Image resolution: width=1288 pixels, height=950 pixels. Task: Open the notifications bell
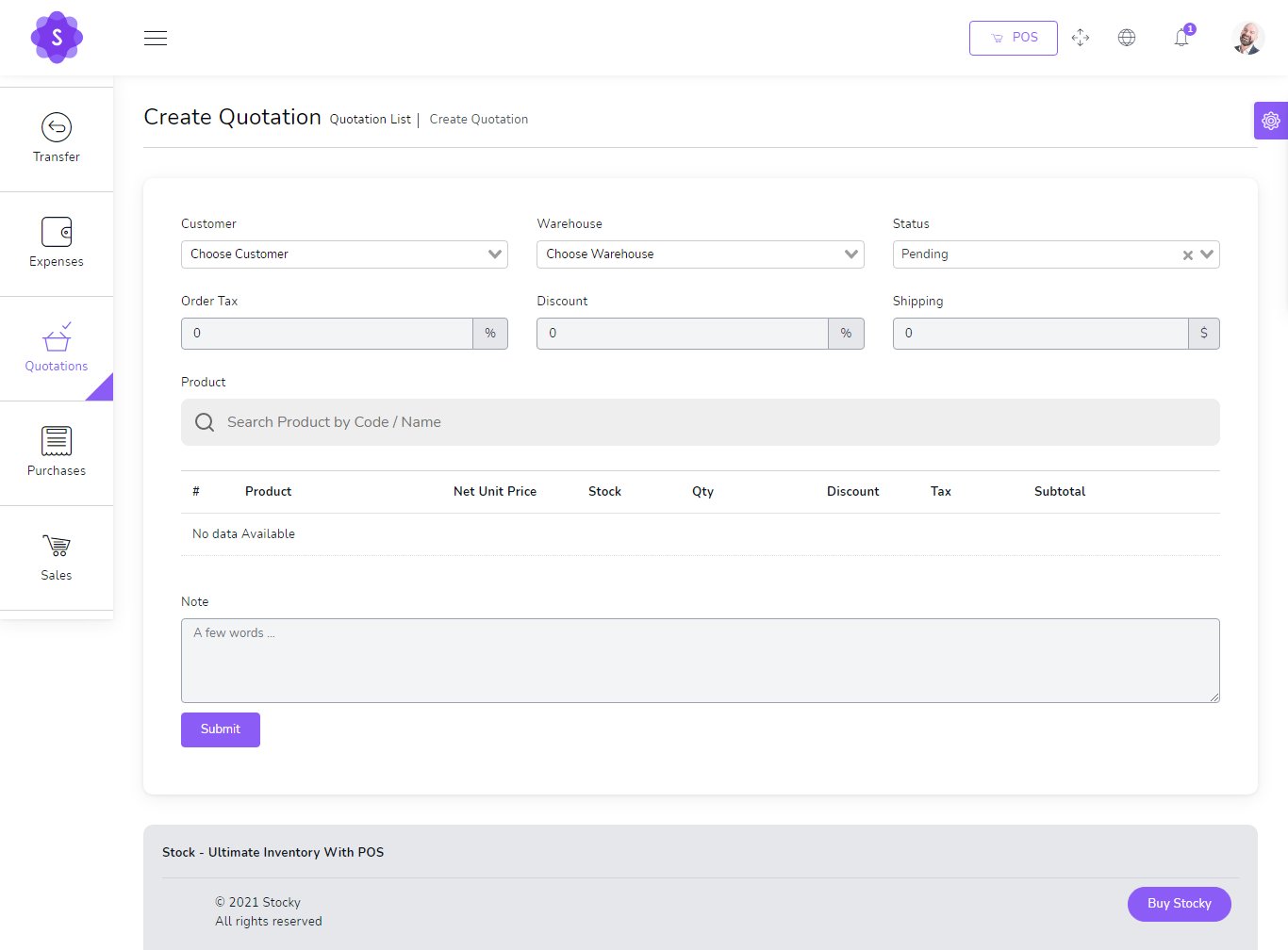[x=1181, y=38]
